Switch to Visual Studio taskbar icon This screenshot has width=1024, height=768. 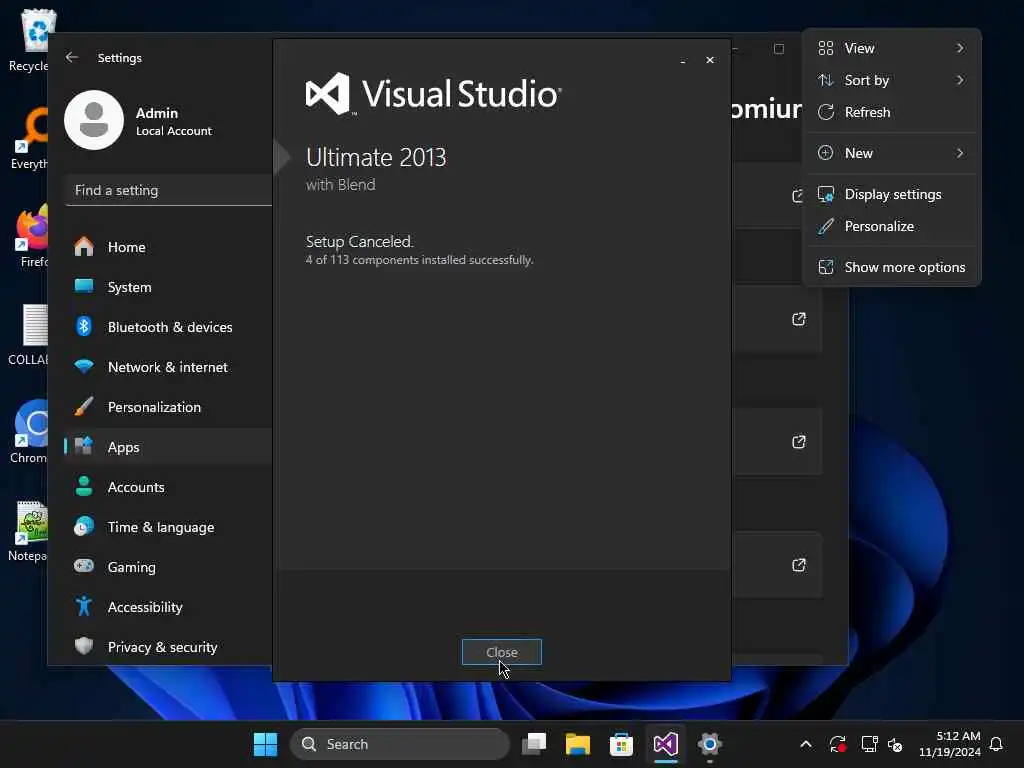tap(665, 744)
